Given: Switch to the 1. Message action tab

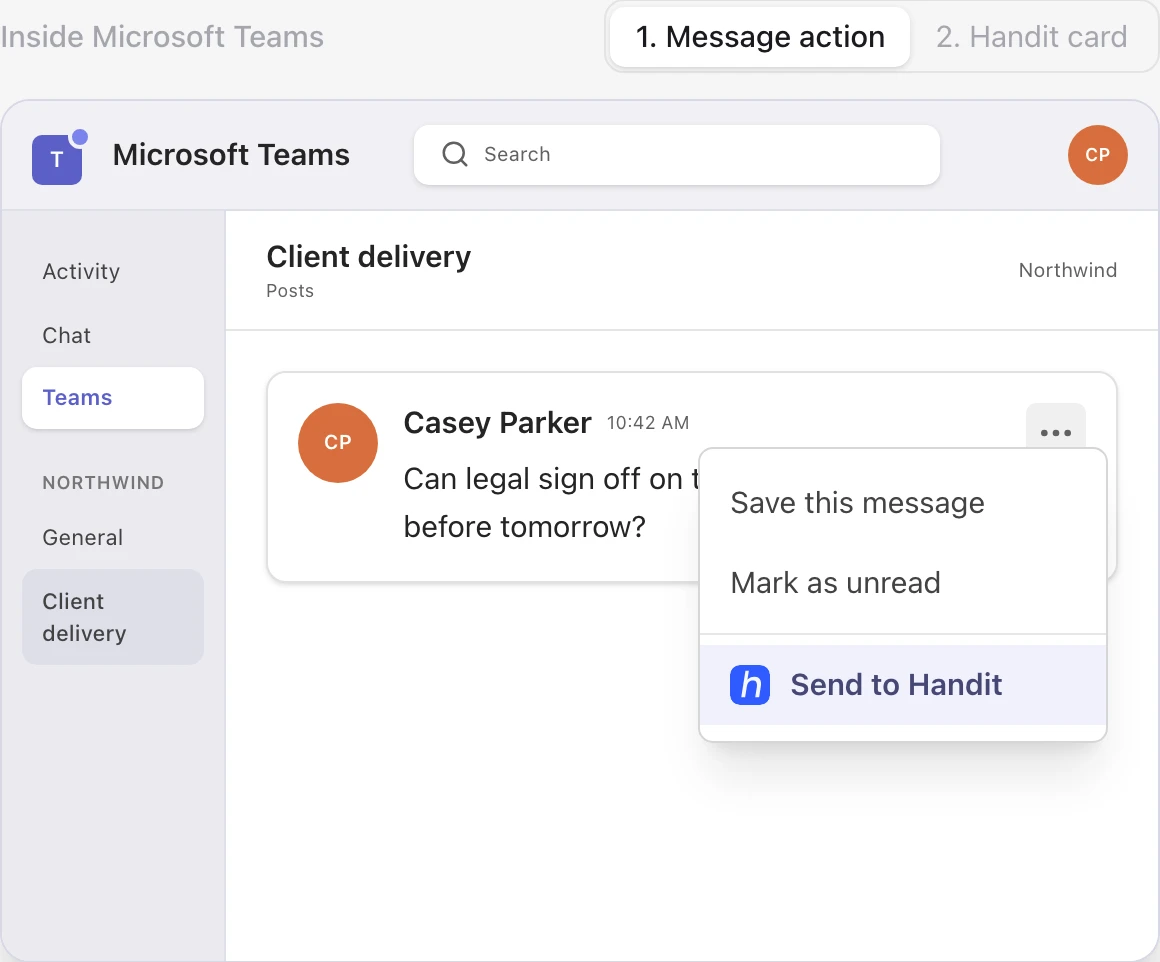Looking at the screenshot, I should pyautogui.click(x=760, y=37).
